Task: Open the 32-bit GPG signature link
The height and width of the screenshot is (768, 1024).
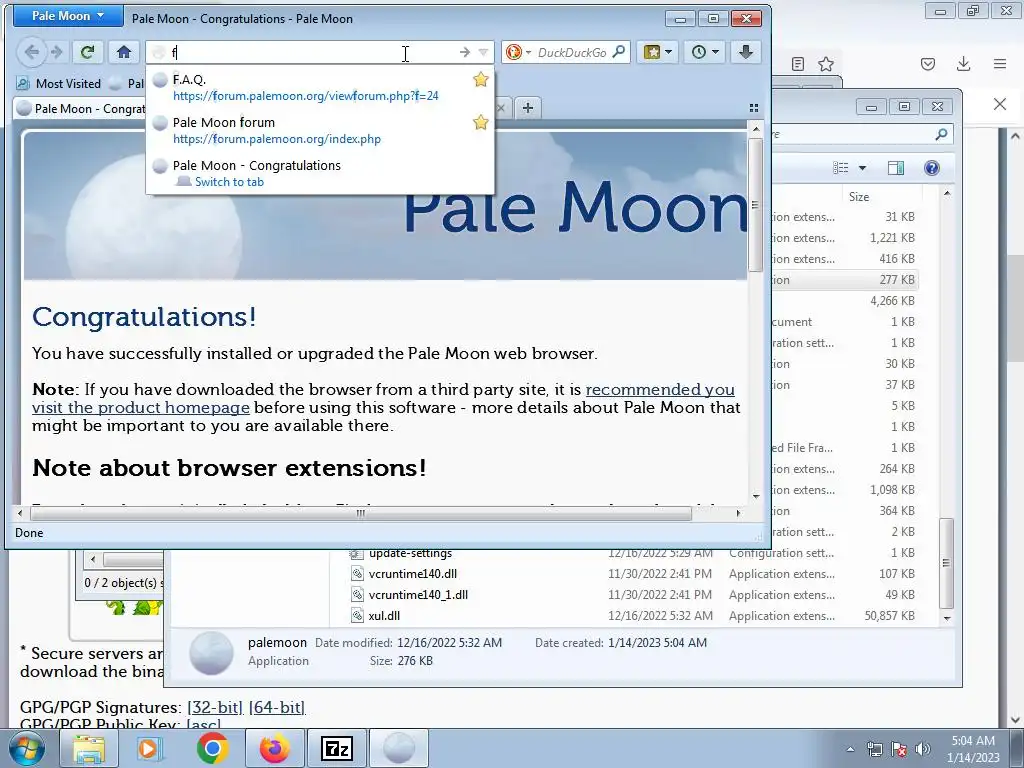Action: coord(215,707)
